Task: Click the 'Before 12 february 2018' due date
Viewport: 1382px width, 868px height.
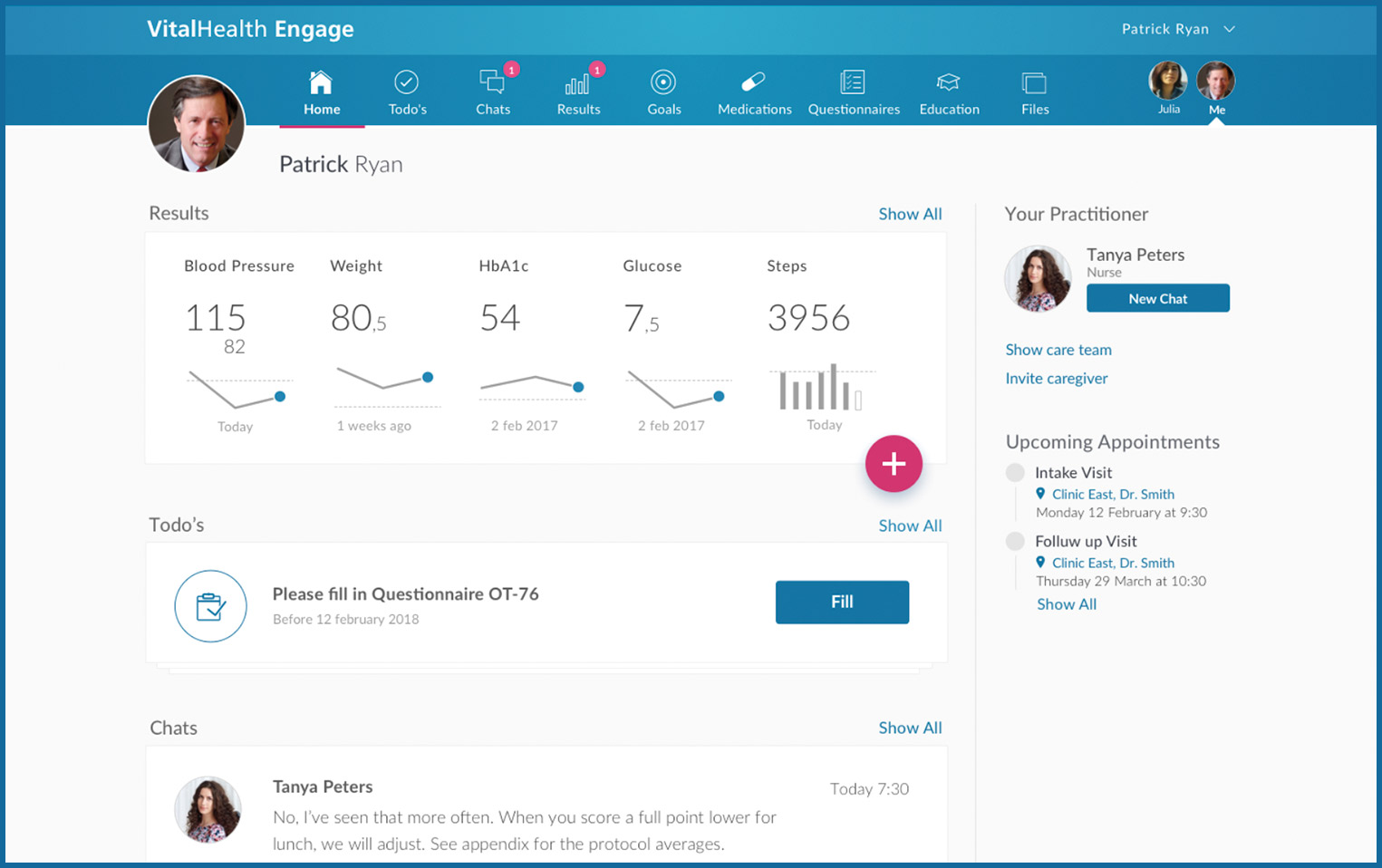Action: click(345, 620)
